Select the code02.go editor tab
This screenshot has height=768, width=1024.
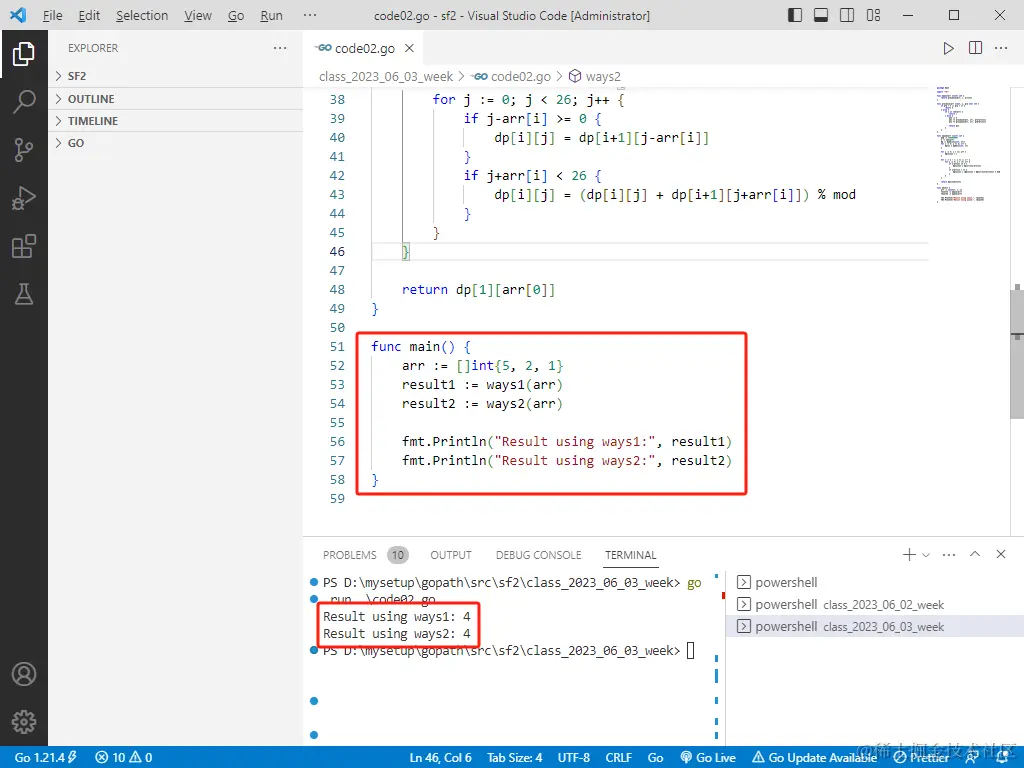tap(362, 48)
